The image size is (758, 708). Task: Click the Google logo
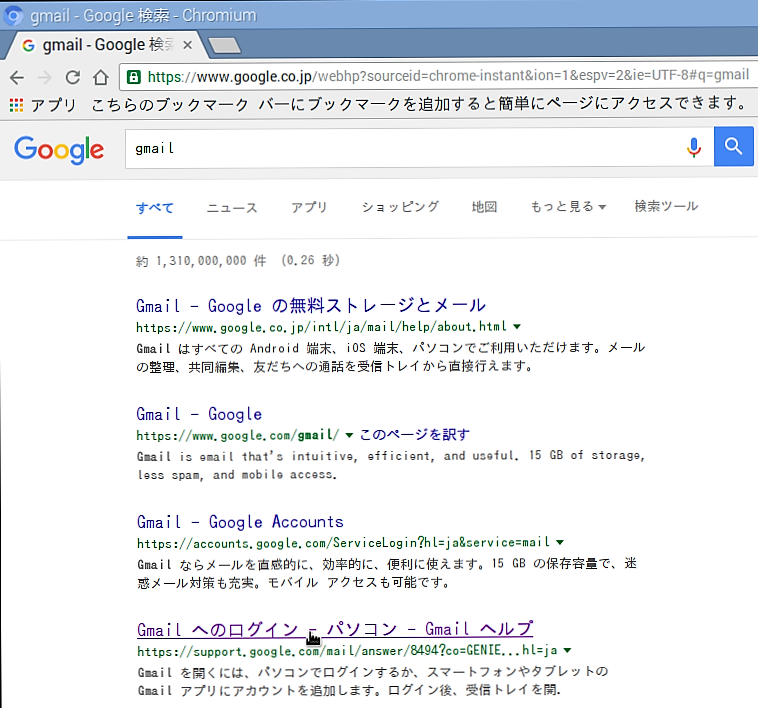tap(58, 149)
